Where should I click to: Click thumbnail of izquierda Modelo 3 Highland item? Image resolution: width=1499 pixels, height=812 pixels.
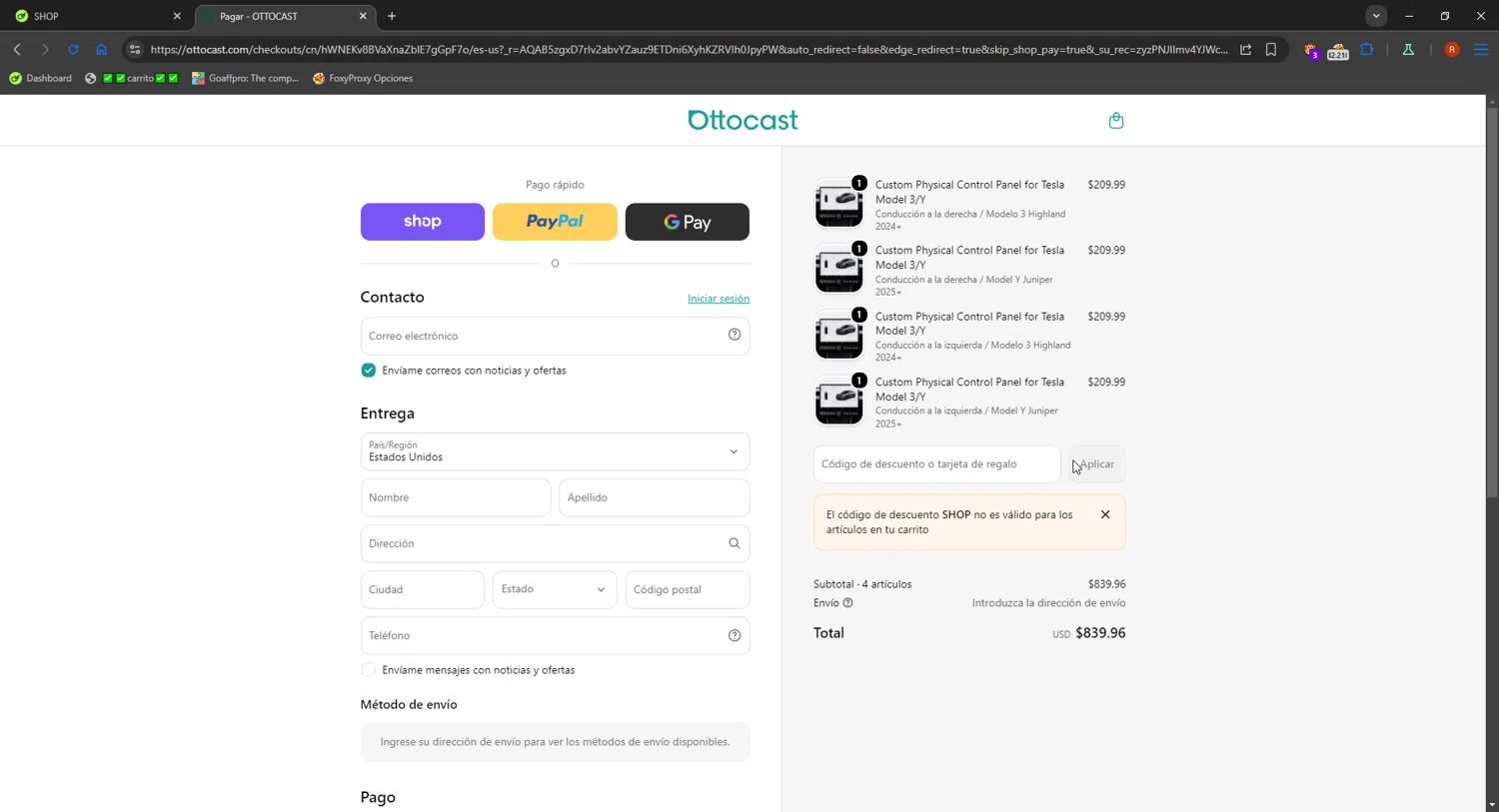[x=839, y=335]
